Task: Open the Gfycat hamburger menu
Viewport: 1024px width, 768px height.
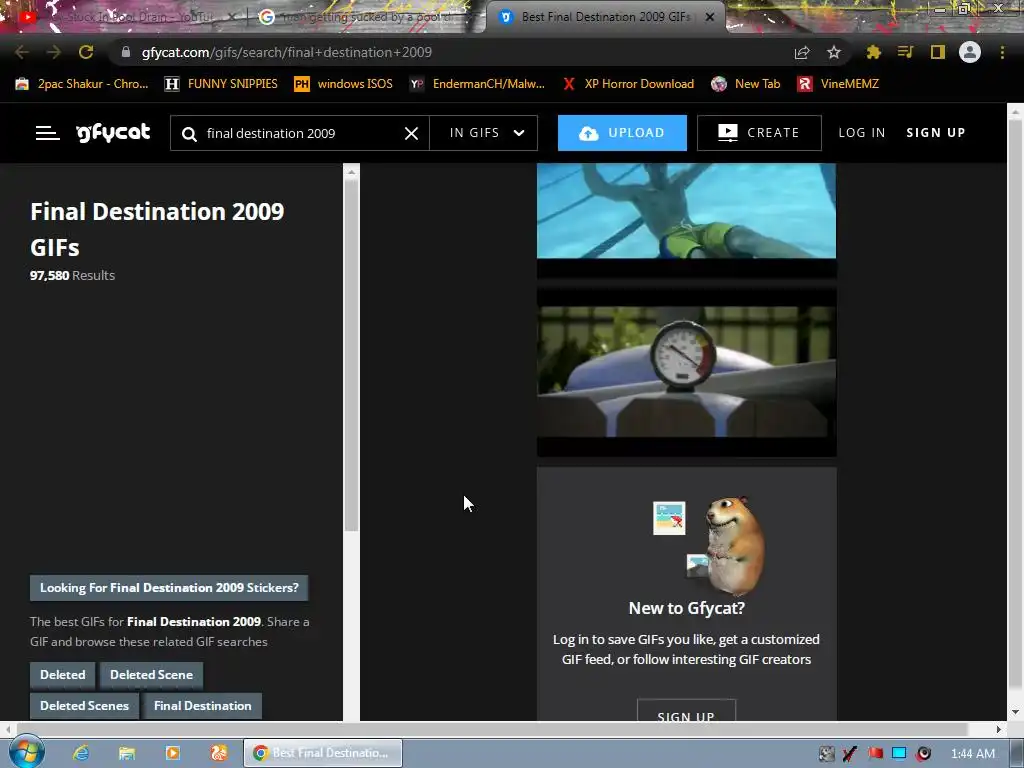Action: 47,133
